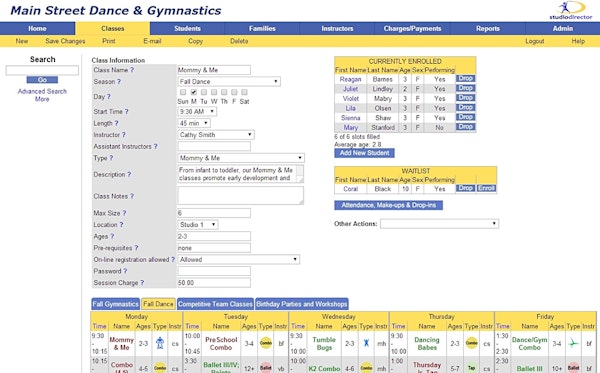This screenshot has width=600, height=373.
Task: Click the help icon beside On-line registration allowed
Action: 173,259
